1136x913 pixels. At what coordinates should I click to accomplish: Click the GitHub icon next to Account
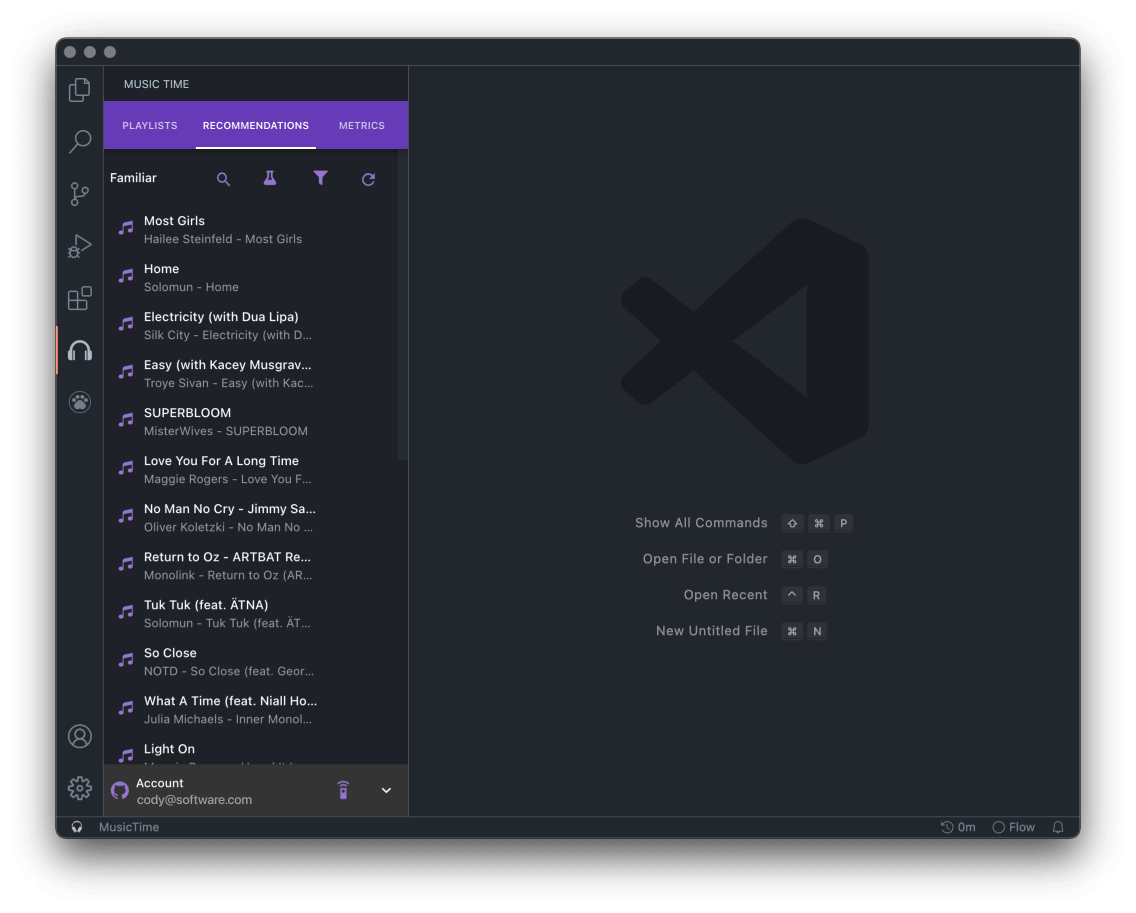120,790
